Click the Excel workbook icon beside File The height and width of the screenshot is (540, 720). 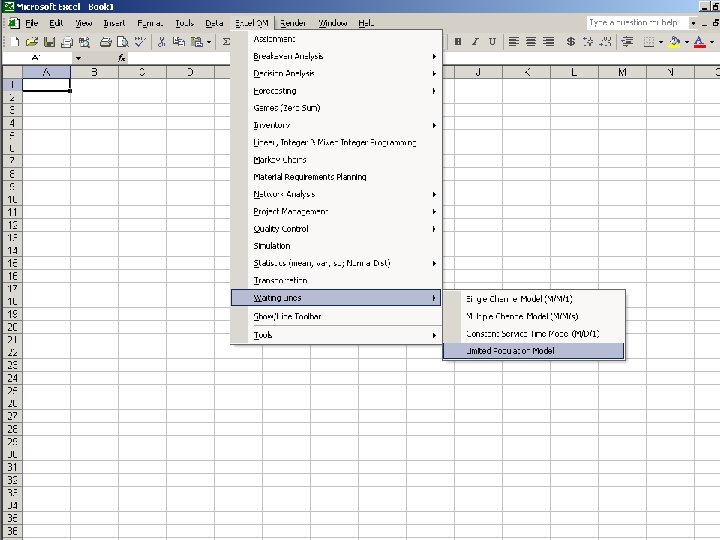pyautogui.click(x=13, y=23)
